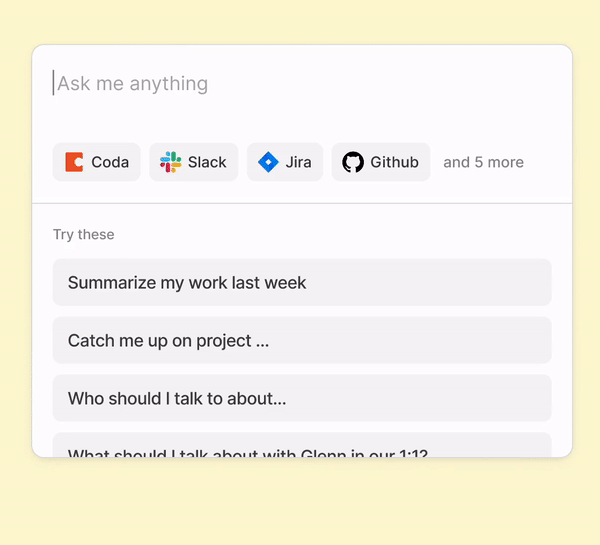Viewport: 600px width, 545px height.
Task: Click the blue Jira diamond icon
Action: click(x=268, y=162)
